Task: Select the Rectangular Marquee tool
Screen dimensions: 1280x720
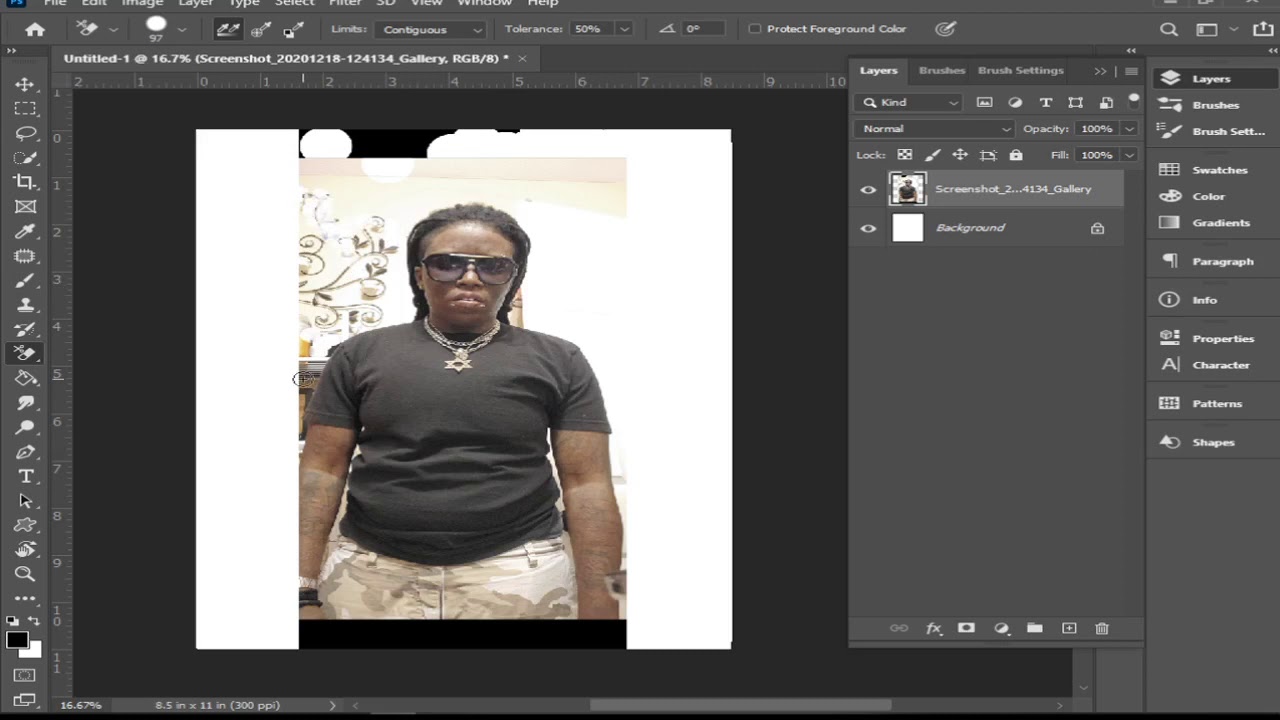Action: pyautogui.click(x=25, y=108)
